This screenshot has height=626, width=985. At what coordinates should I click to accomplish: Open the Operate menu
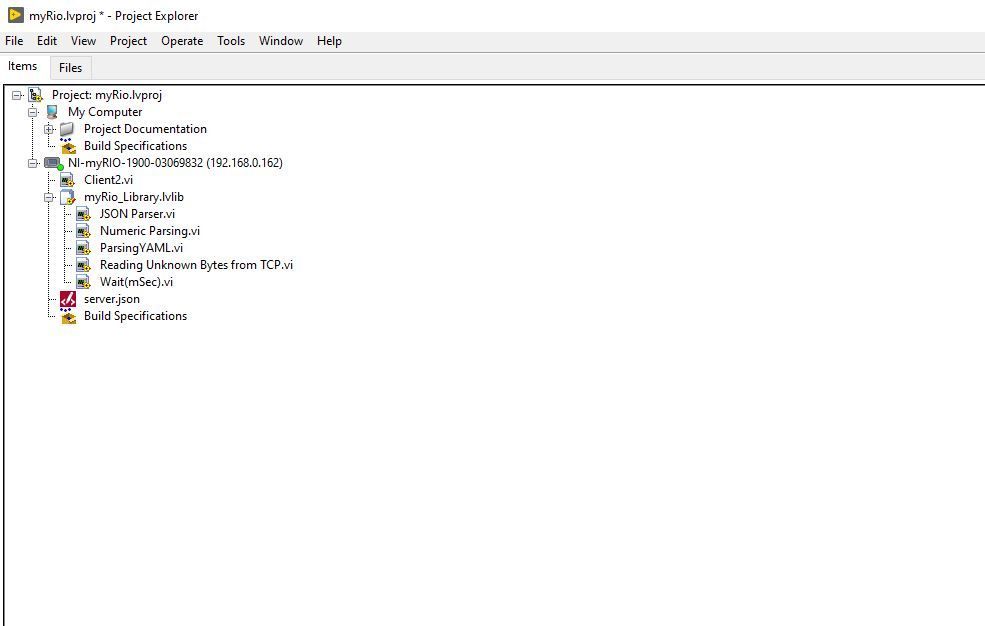182,41
